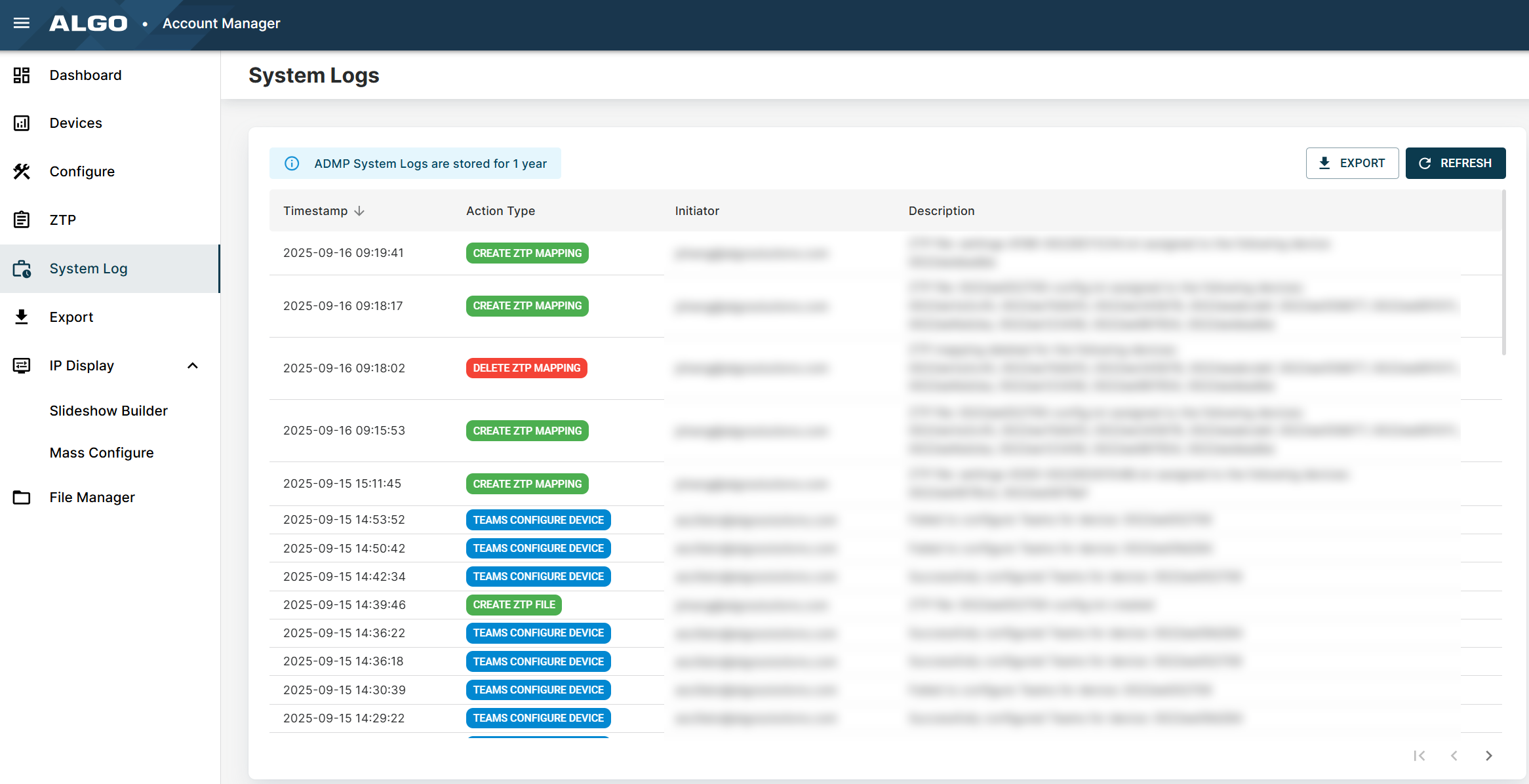Click TEAMS CONFIGURE DEVICE badge at 14:42:34

tap(538, 577)
